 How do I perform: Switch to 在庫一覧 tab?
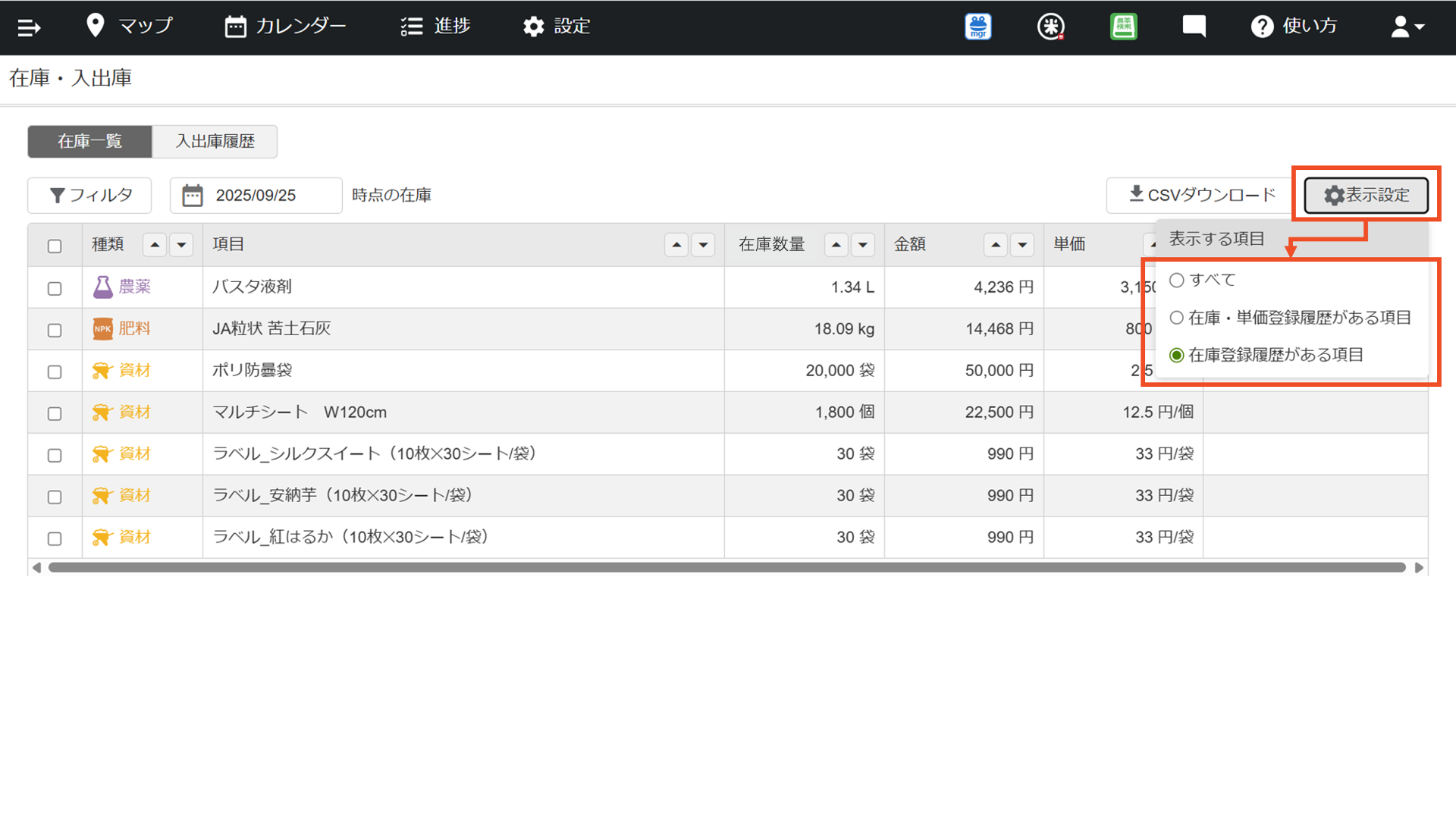click(x=89, y=142)
